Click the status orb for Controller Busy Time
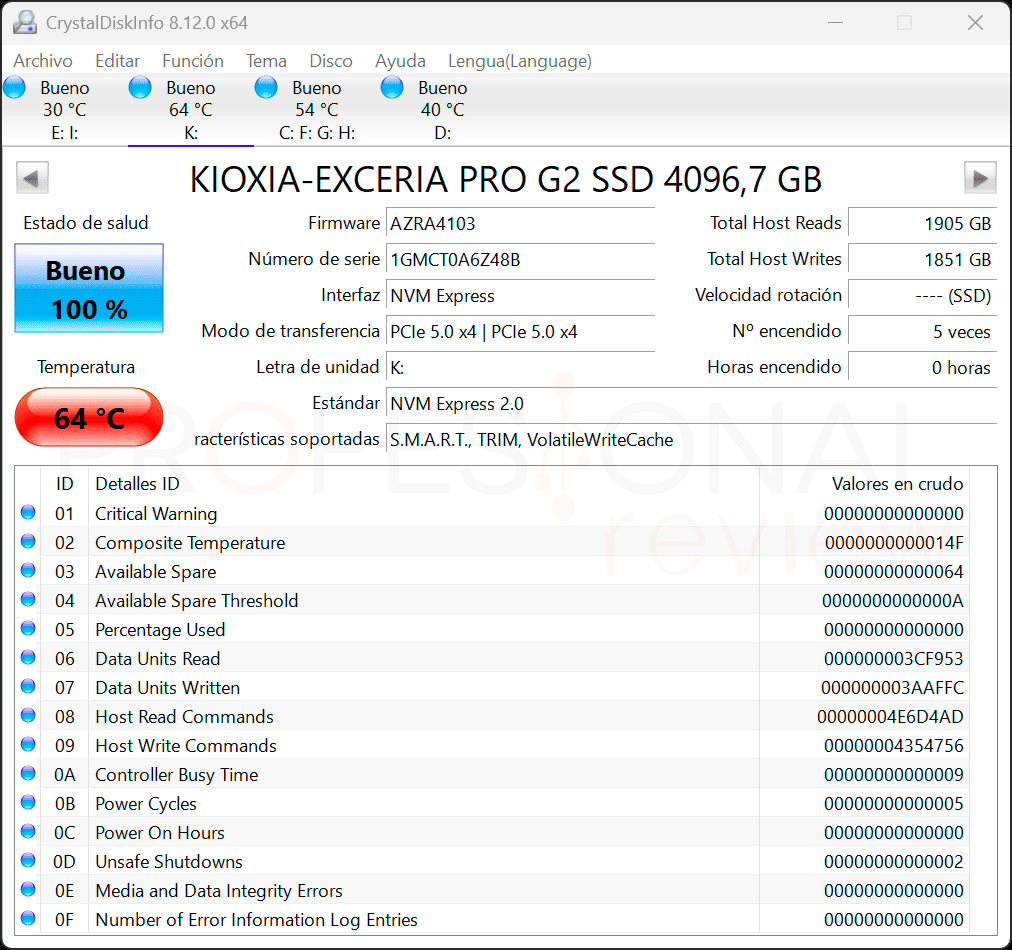 pyautogui.click(x=28, y=774)
